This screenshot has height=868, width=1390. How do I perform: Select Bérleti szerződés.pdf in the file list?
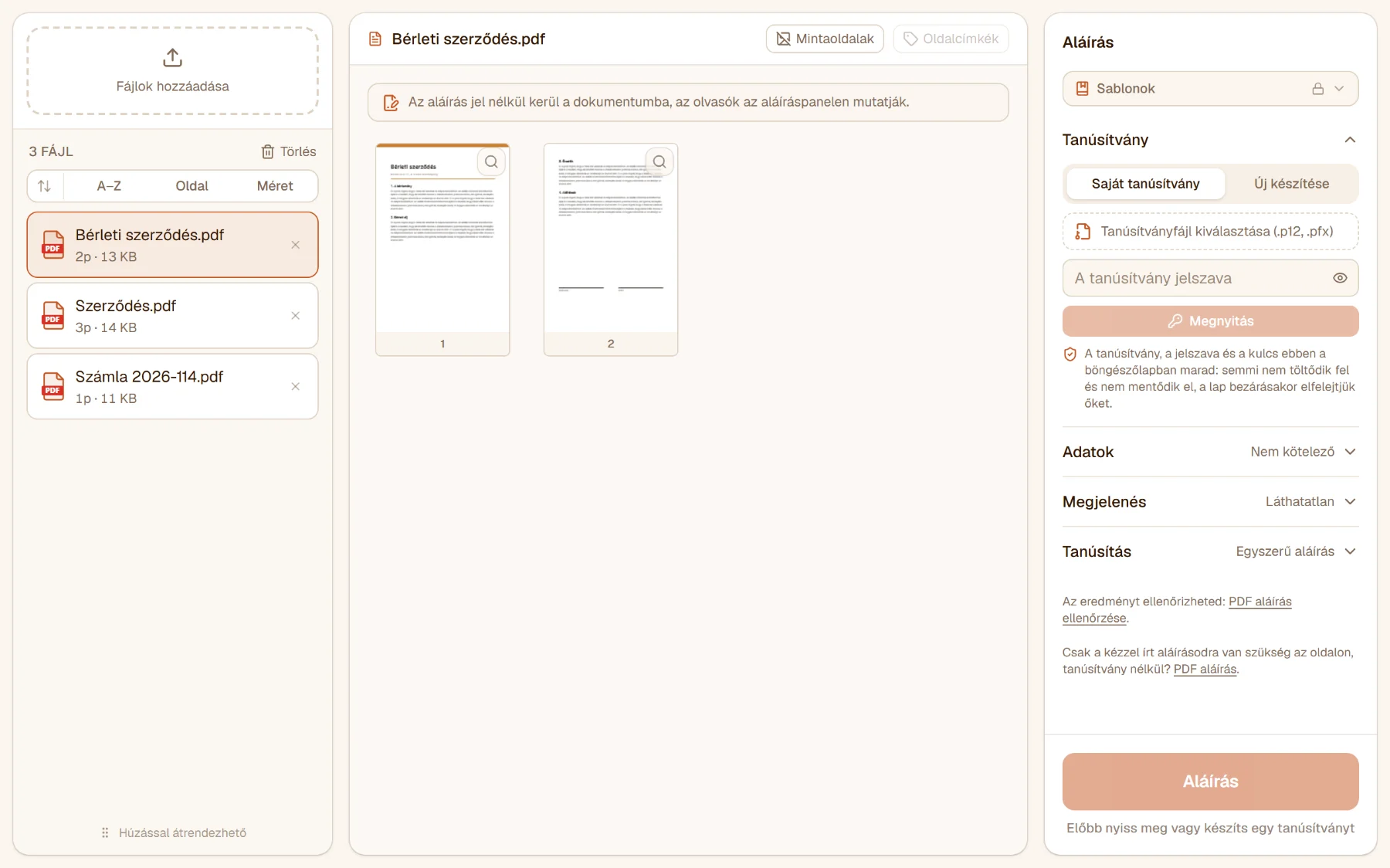click(x=172, y=245)
